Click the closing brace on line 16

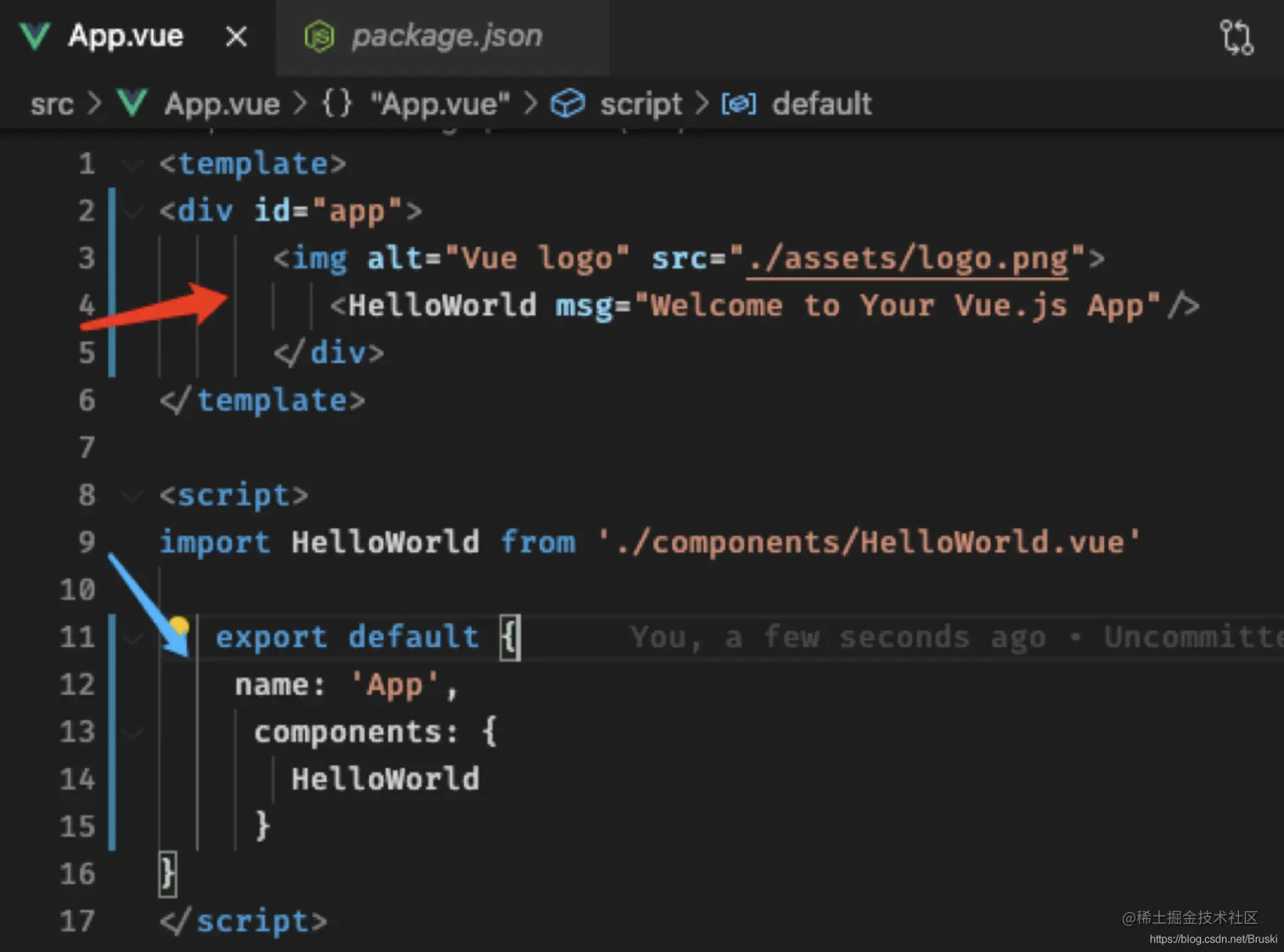(x=168, y=874)
